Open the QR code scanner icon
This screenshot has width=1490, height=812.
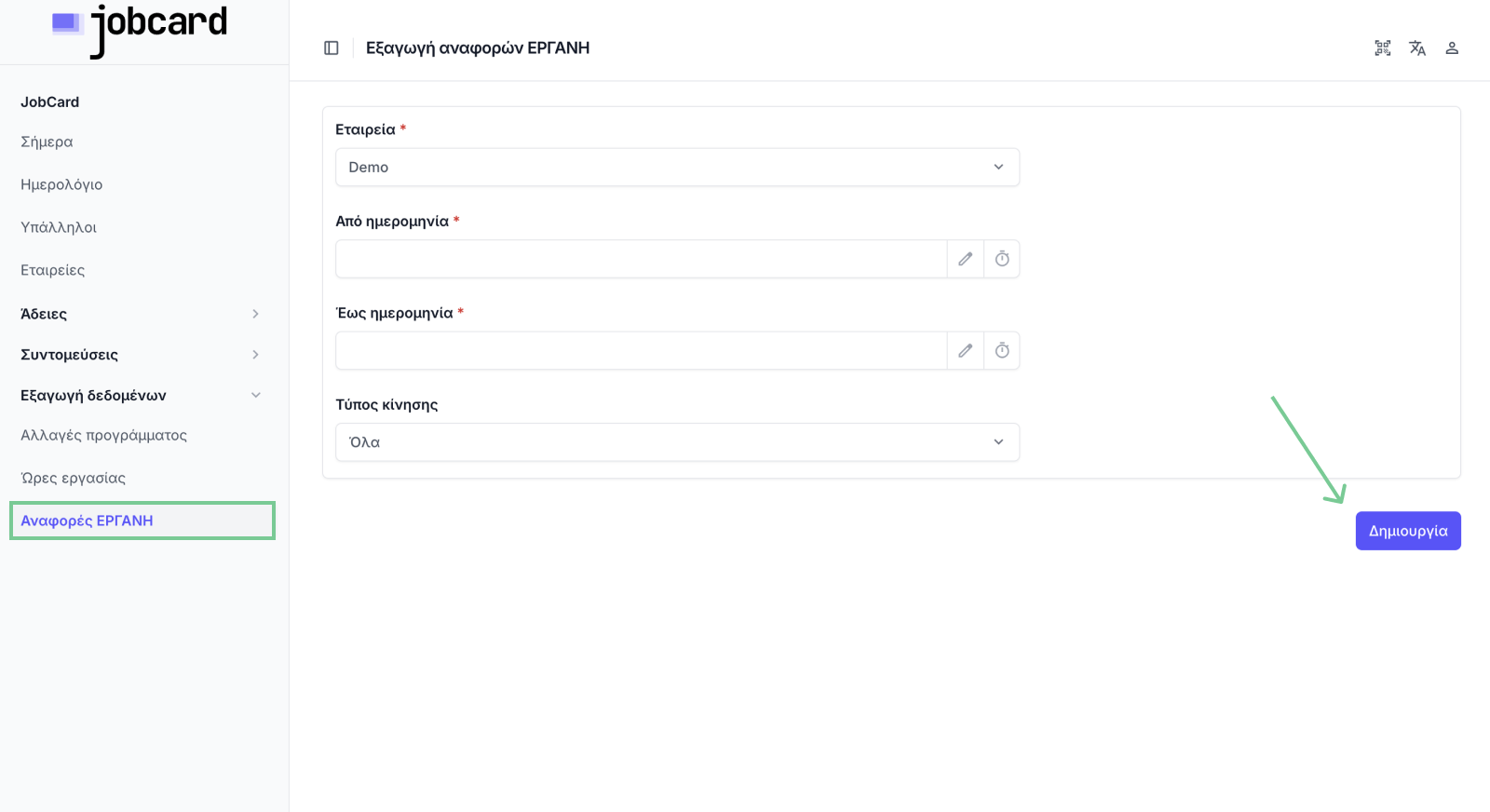1383,48
